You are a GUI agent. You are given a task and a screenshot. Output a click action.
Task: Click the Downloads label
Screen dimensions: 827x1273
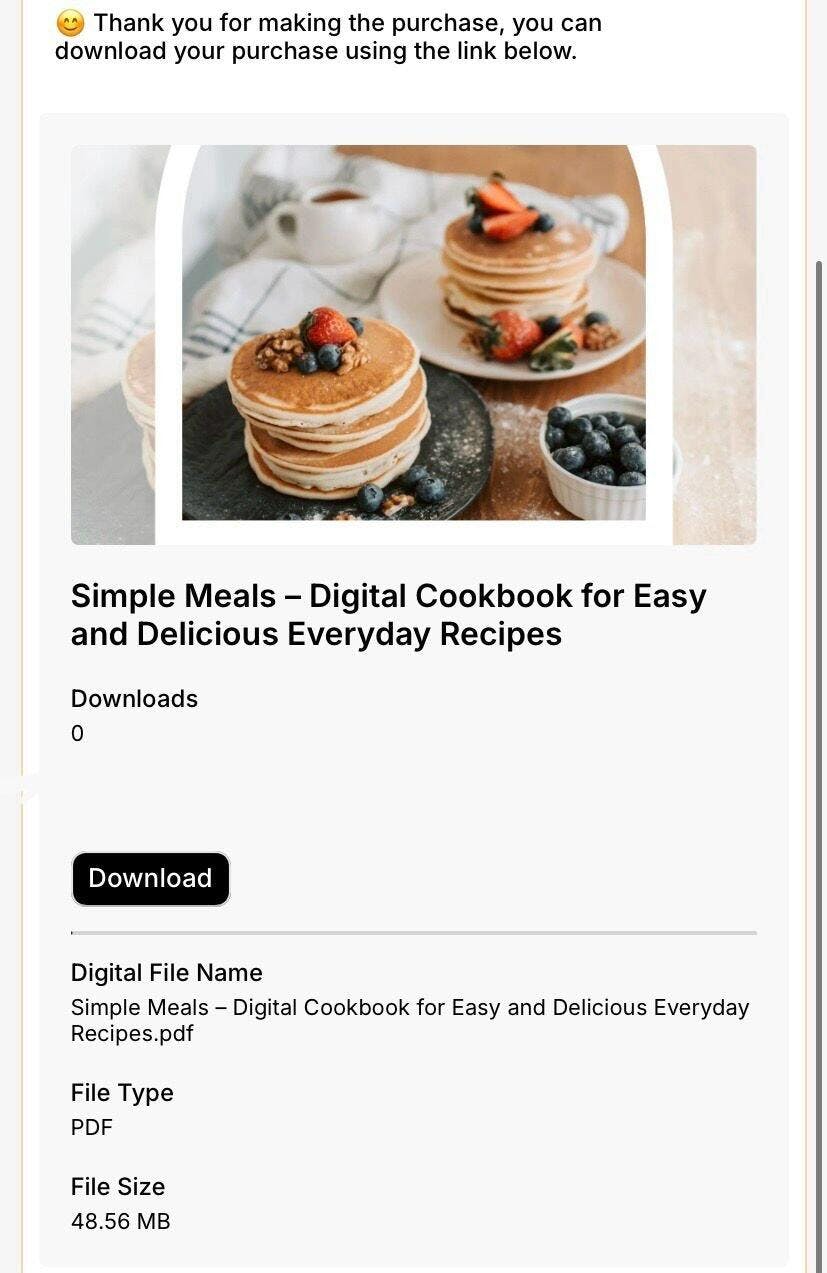pos(134,699)
